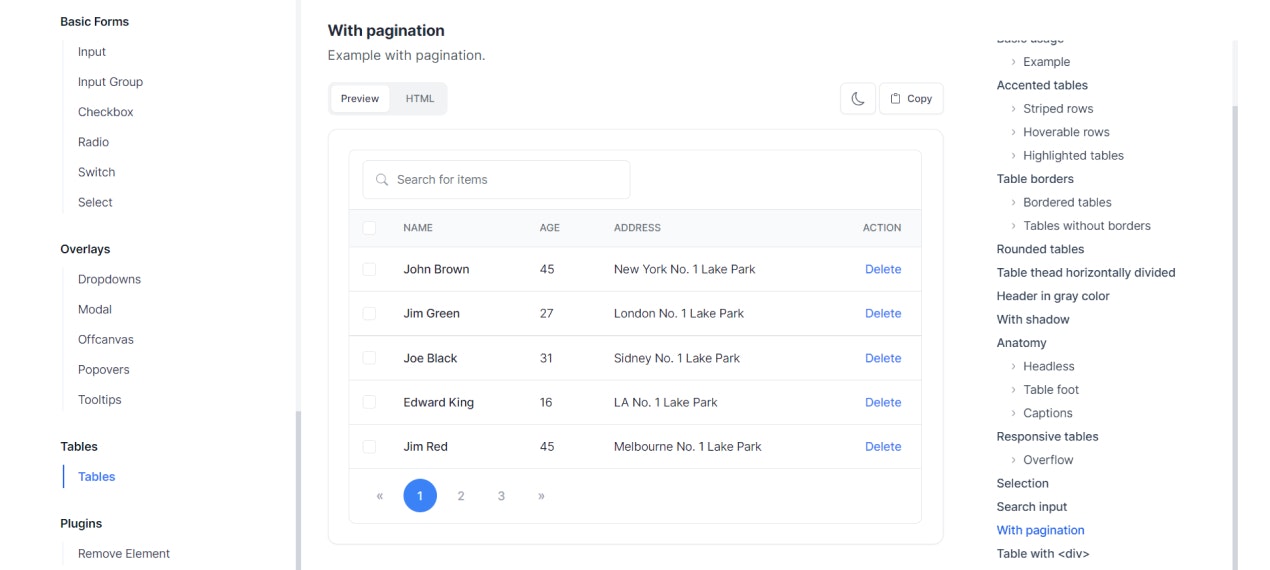
Task: Open the Input Group page
Action: [110, 82]
